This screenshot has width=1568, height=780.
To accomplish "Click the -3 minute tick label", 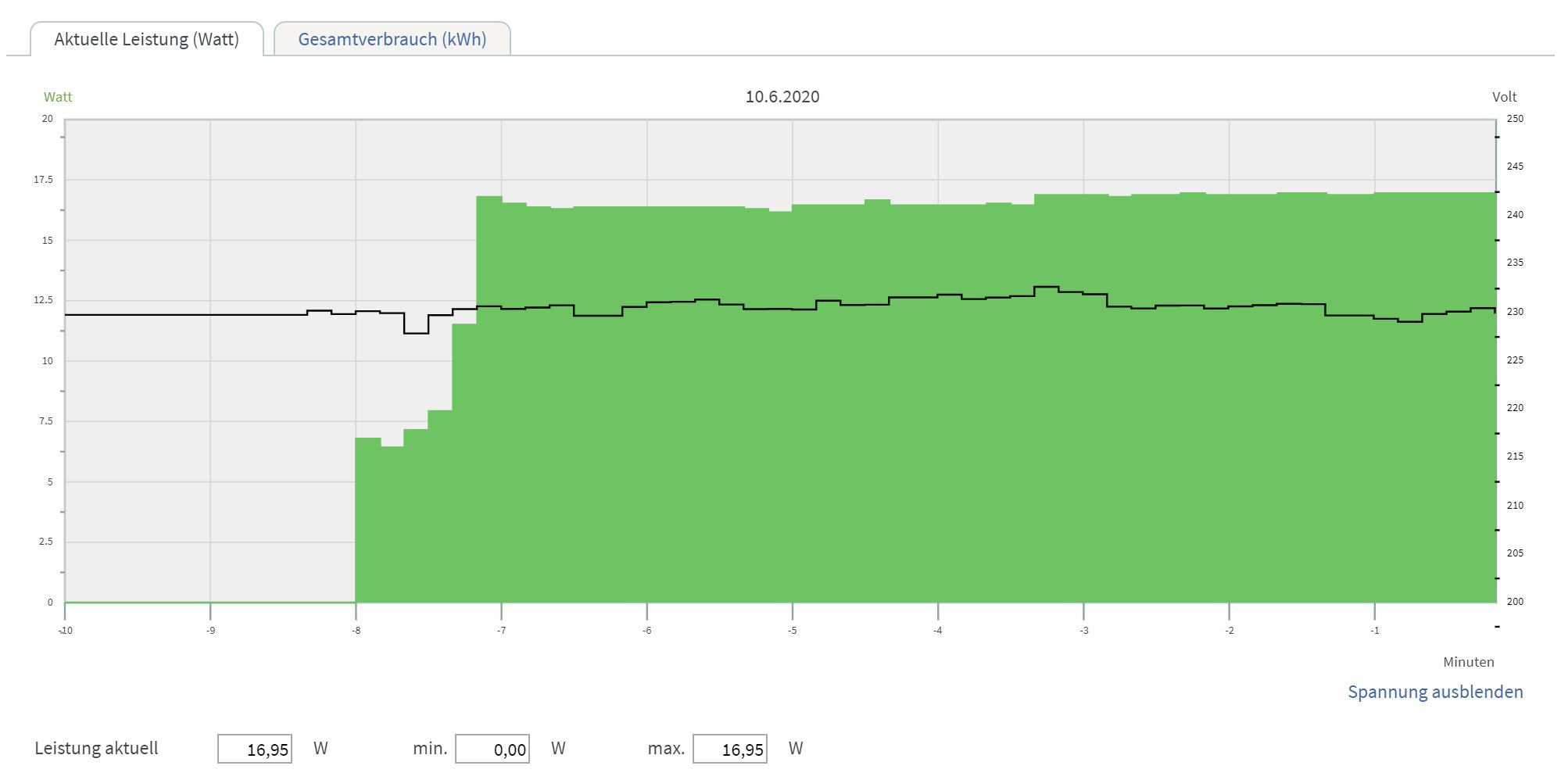I will [x=1083, y=631].
